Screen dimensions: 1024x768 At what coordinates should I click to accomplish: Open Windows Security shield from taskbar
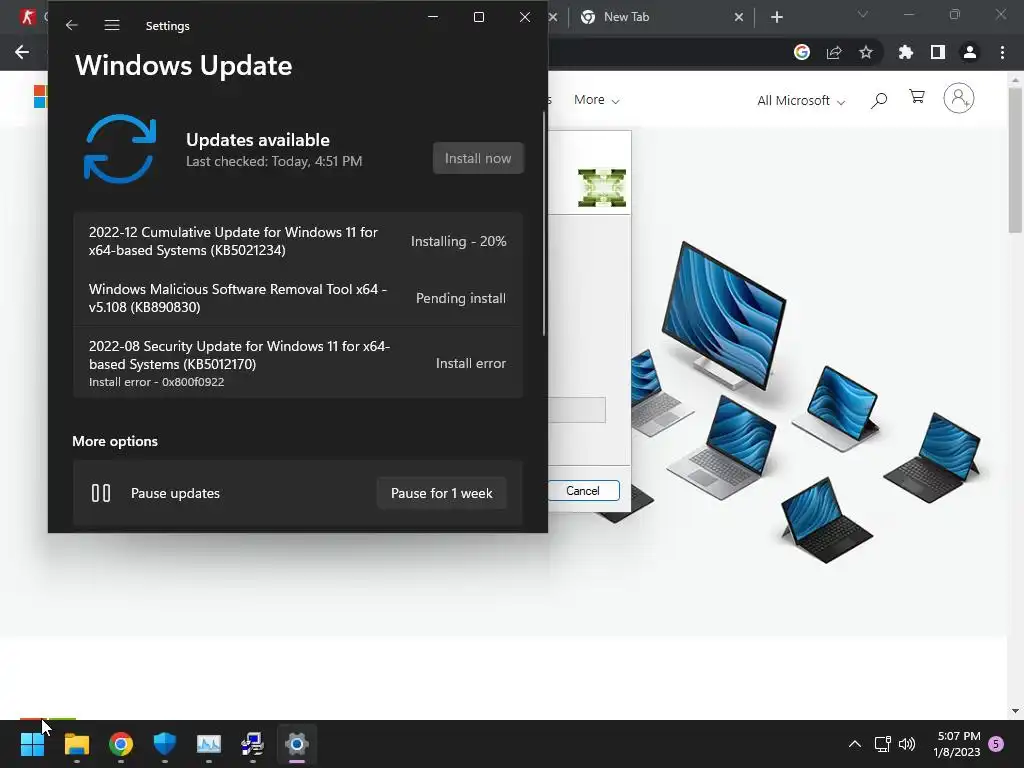click(x=165, y=744)
